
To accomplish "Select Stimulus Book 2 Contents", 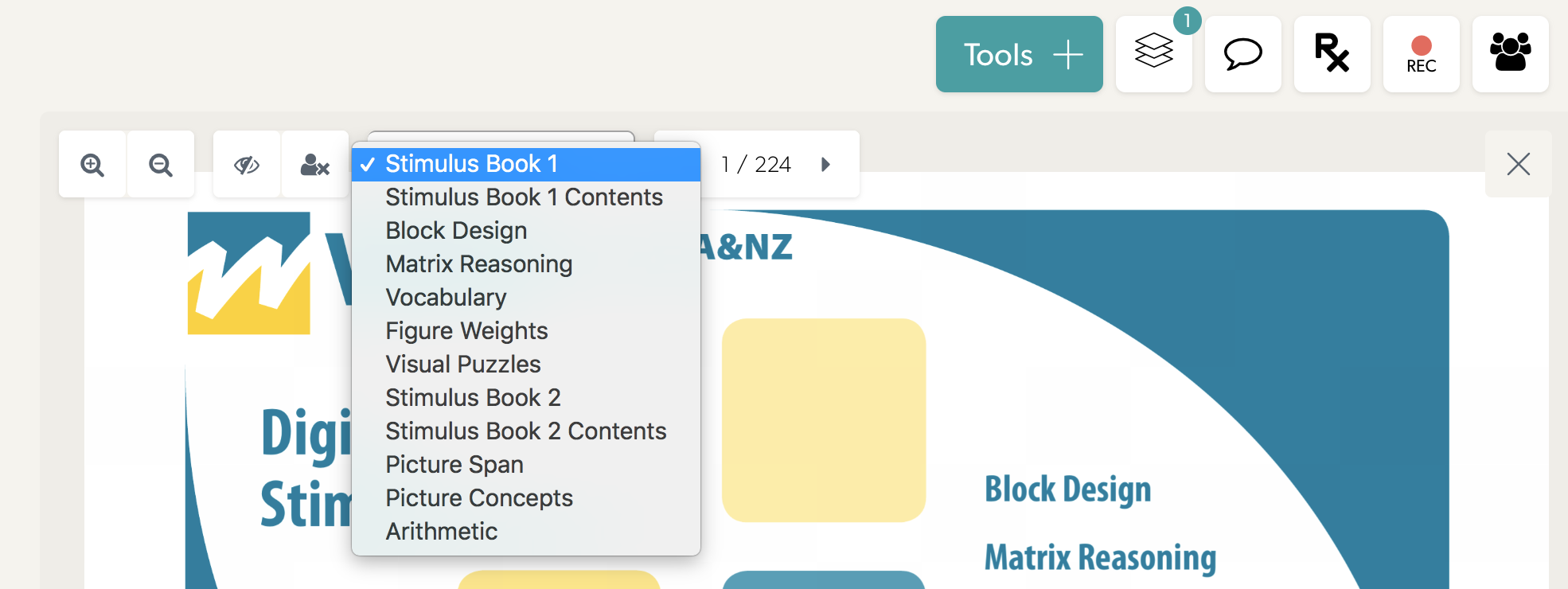I will tap(526, 431).
